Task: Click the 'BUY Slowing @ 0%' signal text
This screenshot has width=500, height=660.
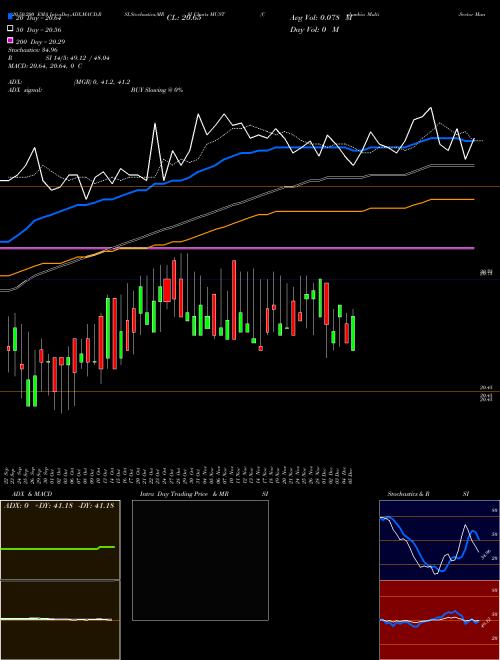Action: tap(157, 90)
